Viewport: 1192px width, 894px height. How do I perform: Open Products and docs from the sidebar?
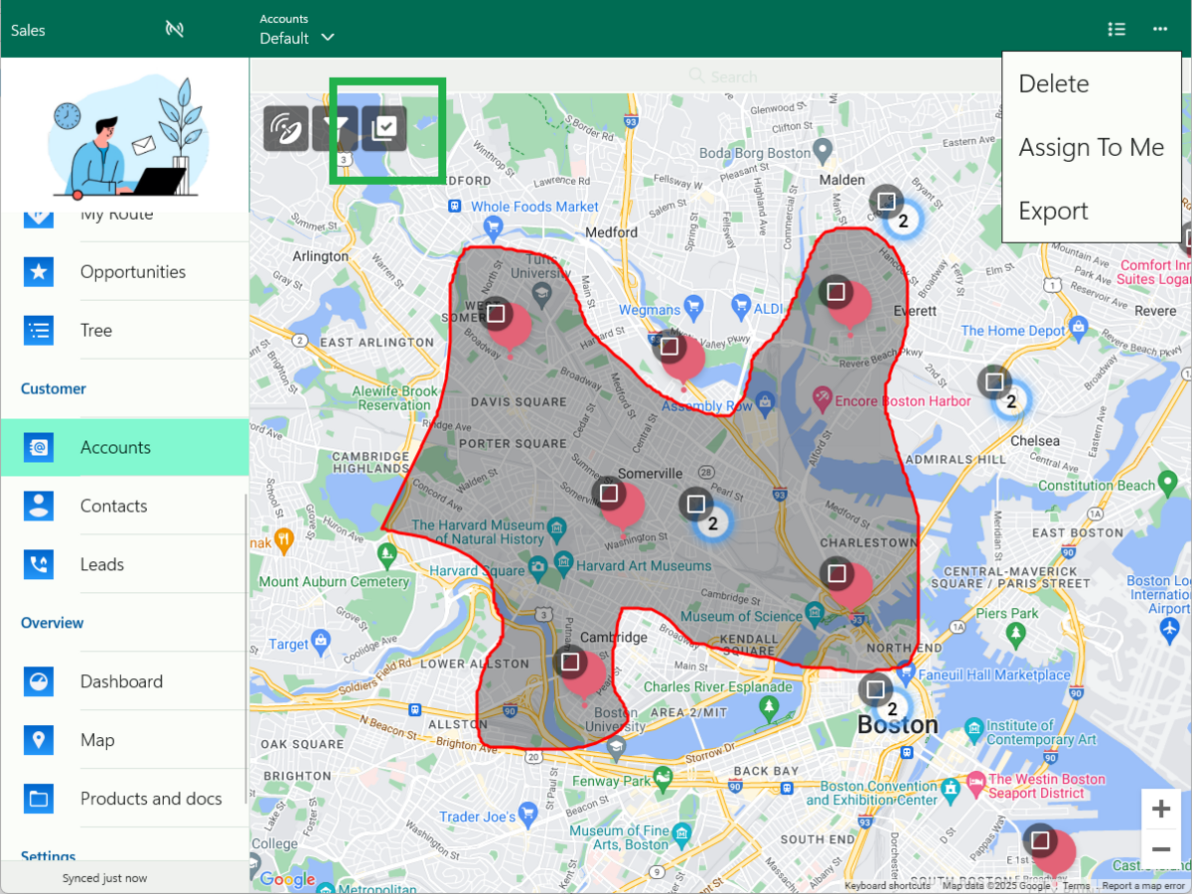tap(150, 798)
